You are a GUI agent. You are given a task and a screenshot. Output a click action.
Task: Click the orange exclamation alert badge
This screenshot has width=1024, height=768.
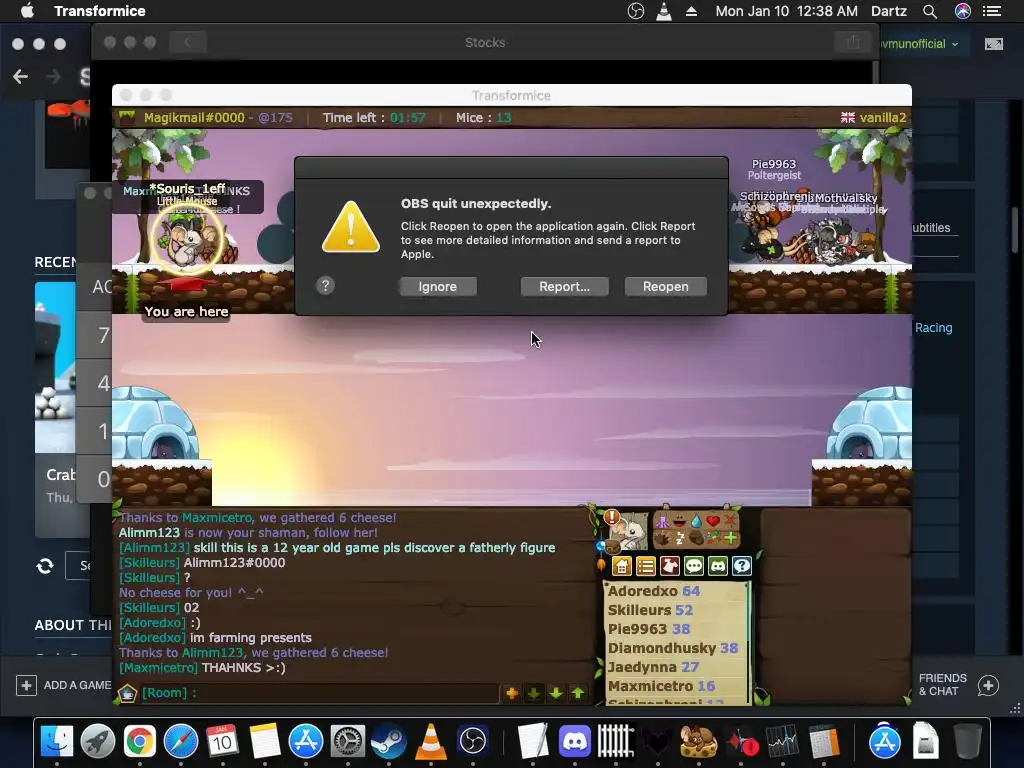(x=611, y=518)
